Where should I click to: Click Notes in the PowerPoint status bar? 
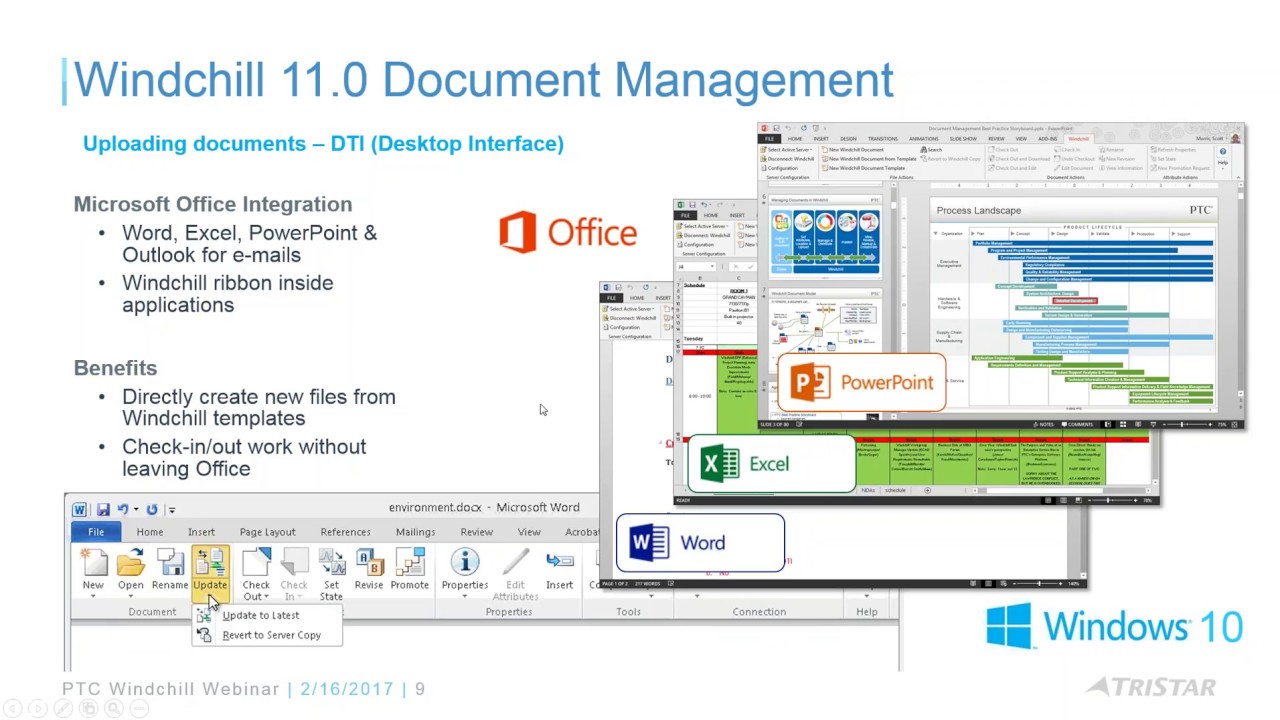click(1046, 425)
